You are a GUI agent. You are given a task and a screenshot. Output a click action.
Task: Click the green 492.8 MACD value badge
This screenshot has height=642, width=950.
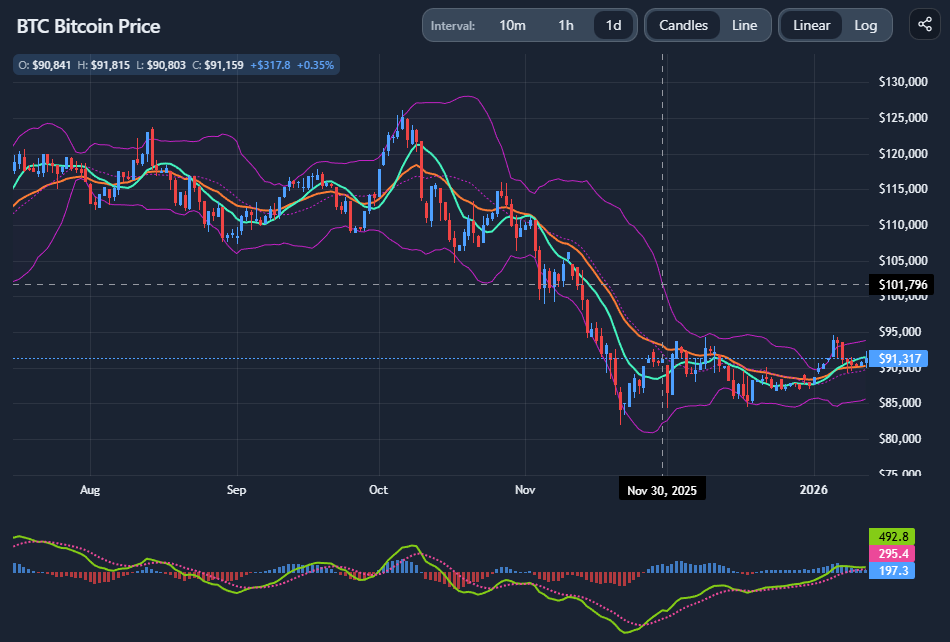[891, 537]
